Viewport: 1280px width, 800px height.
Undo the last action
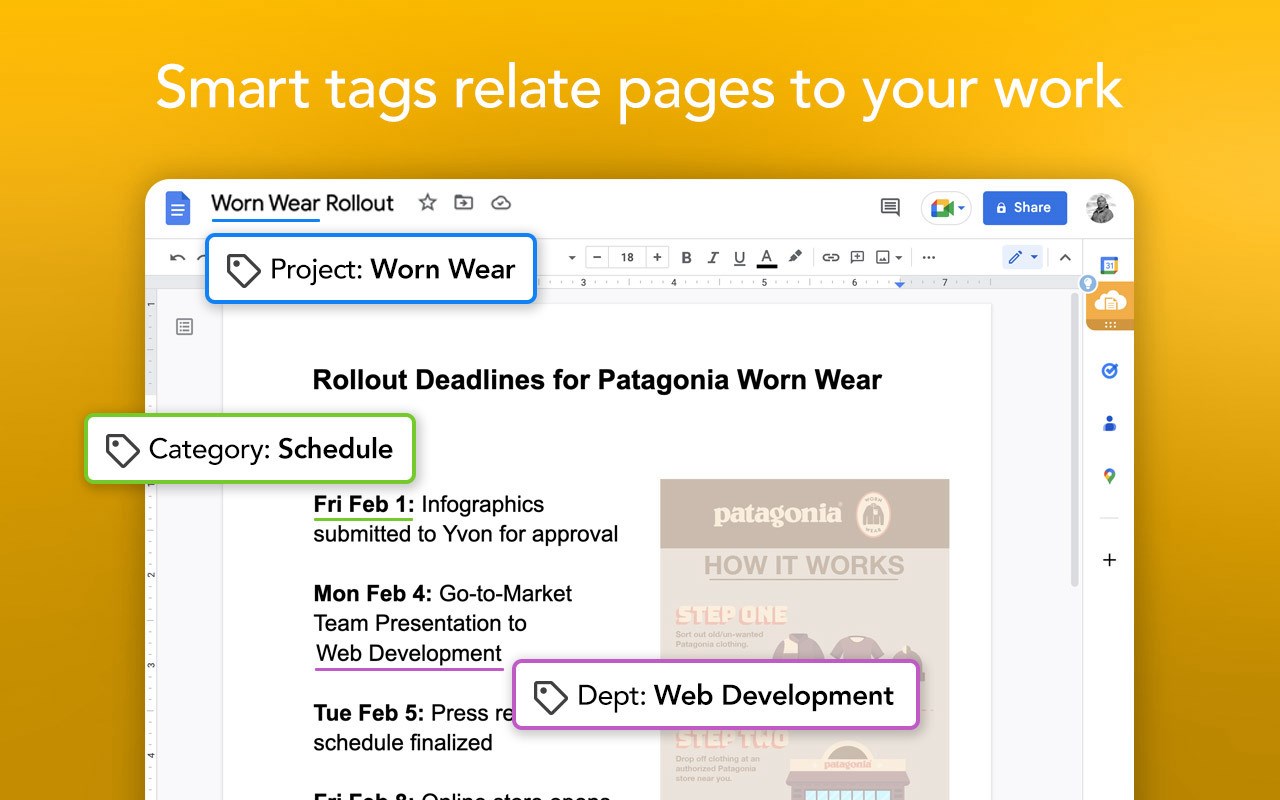point(178,258)
